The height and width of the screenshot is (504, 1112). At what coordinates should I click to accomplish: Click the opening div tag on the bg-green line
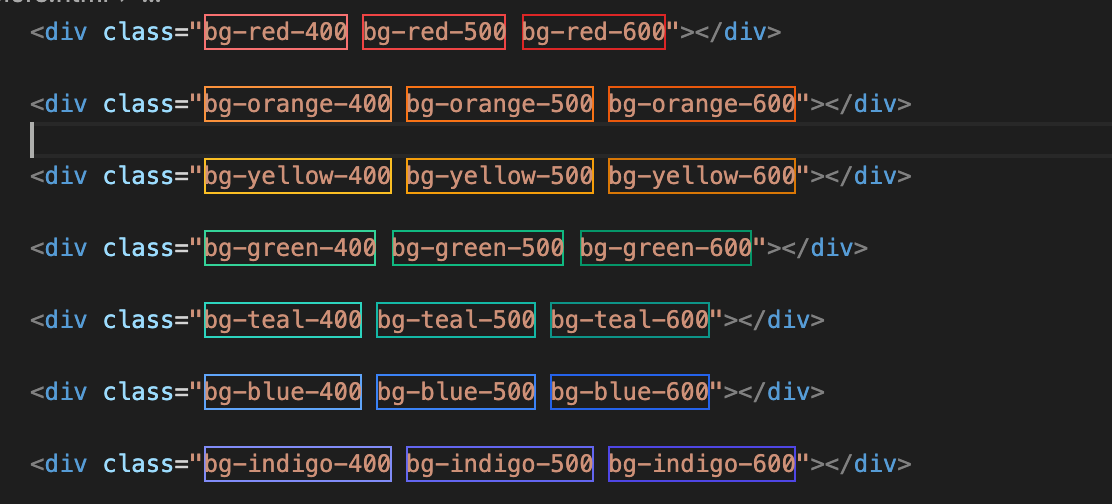(x=59, y=248)
